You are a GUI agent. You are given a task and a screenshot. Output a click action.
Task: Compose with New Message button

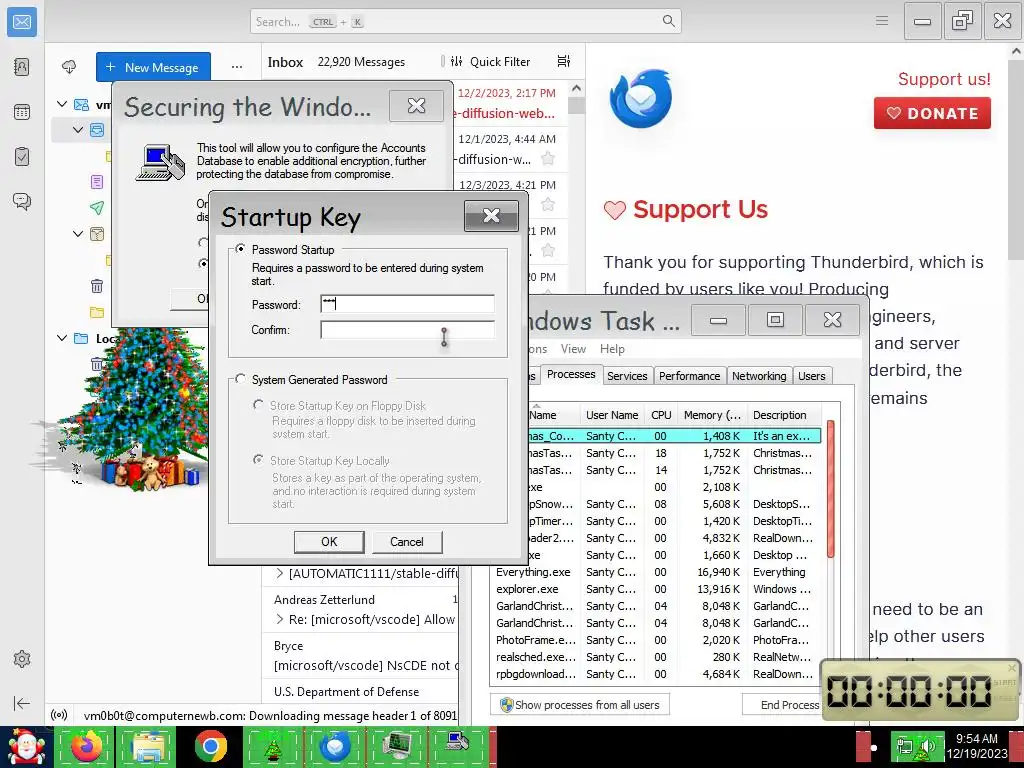pos(153,67)
